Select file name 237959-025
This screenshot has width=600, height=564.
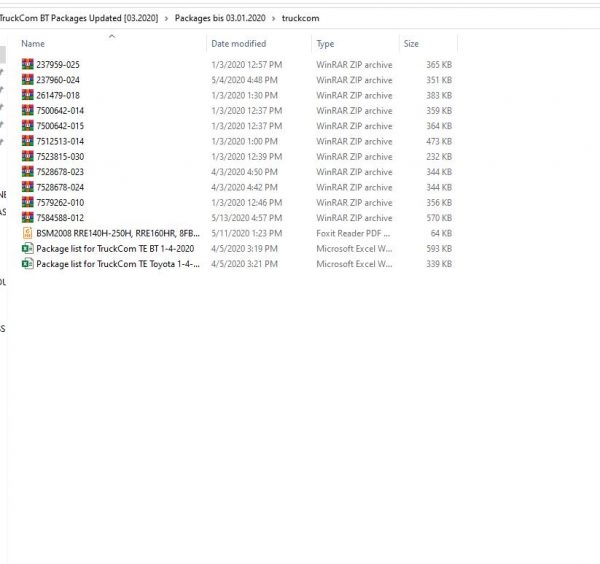coord(58,65)
